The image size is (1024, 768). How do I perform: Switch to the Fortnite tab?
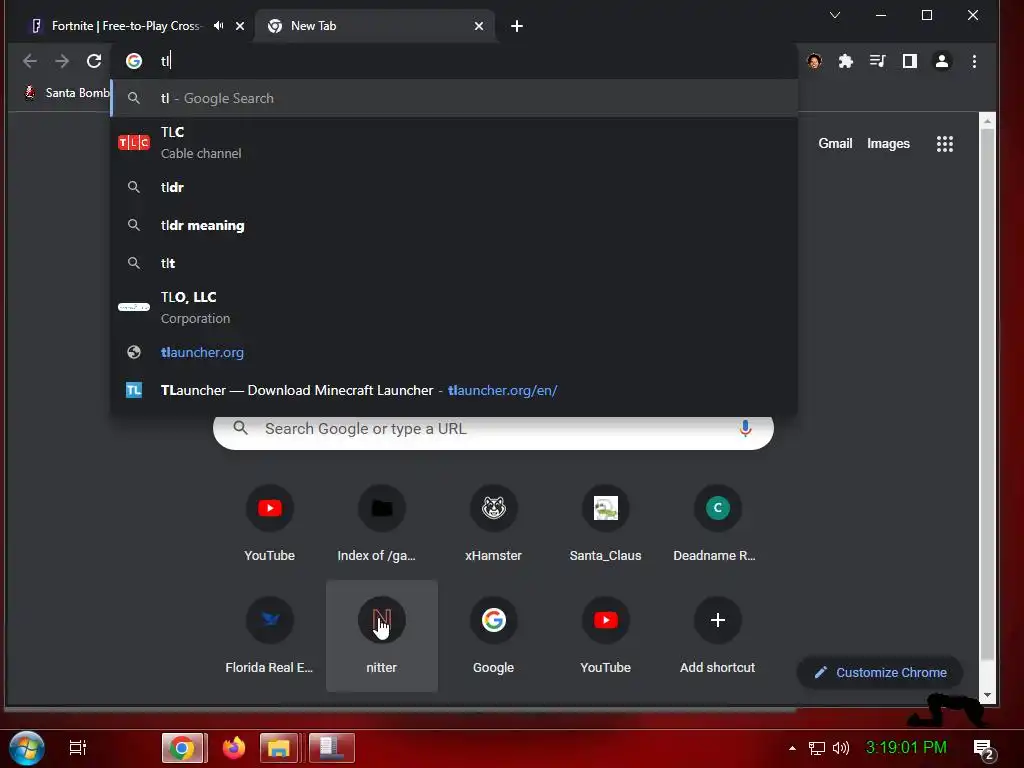click(x=125, y=26)
